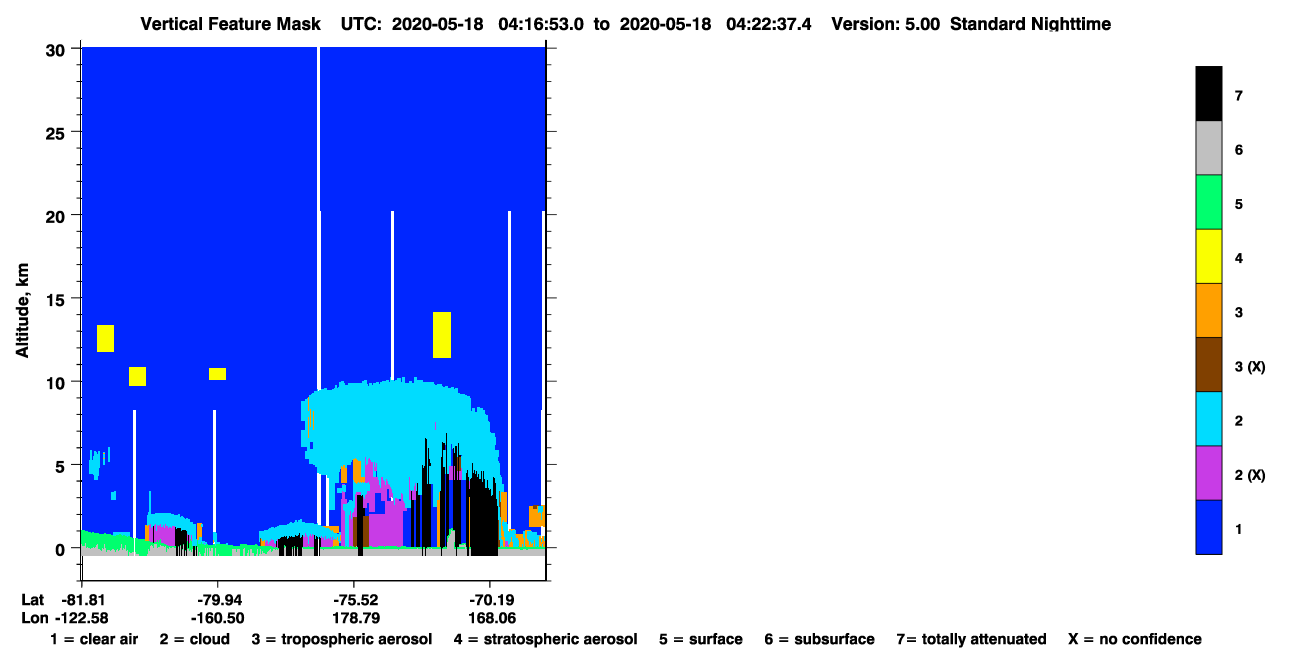Click 'Version: 5.00' in the title
1300x667 pixels.
pyautogui.click(x=885, y=24)
